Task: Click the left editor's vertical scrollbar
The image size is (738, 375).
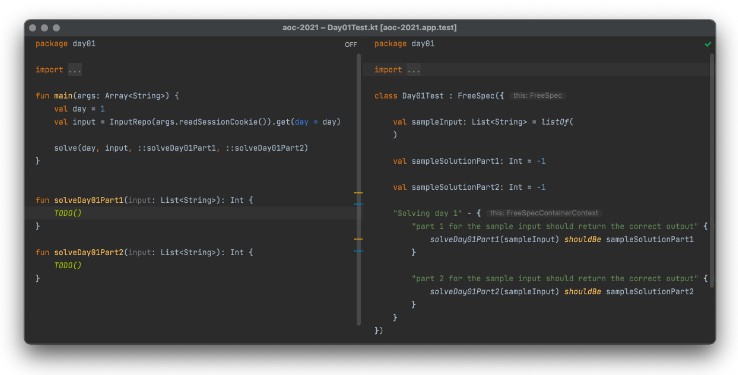Action: (x=359, y=189)
